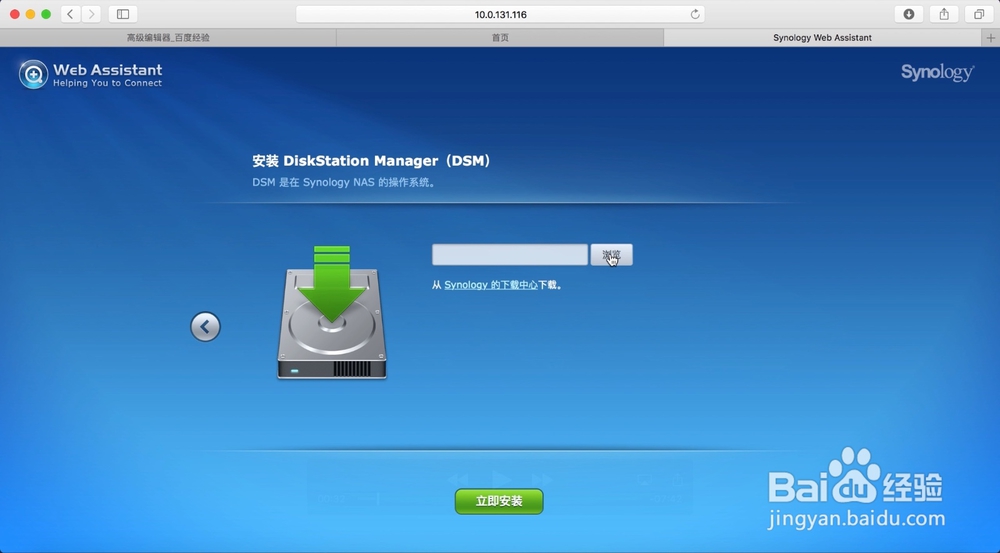The image size is (1000, 553).
Task: Show all tabs overview button
Action: (979, 14)
